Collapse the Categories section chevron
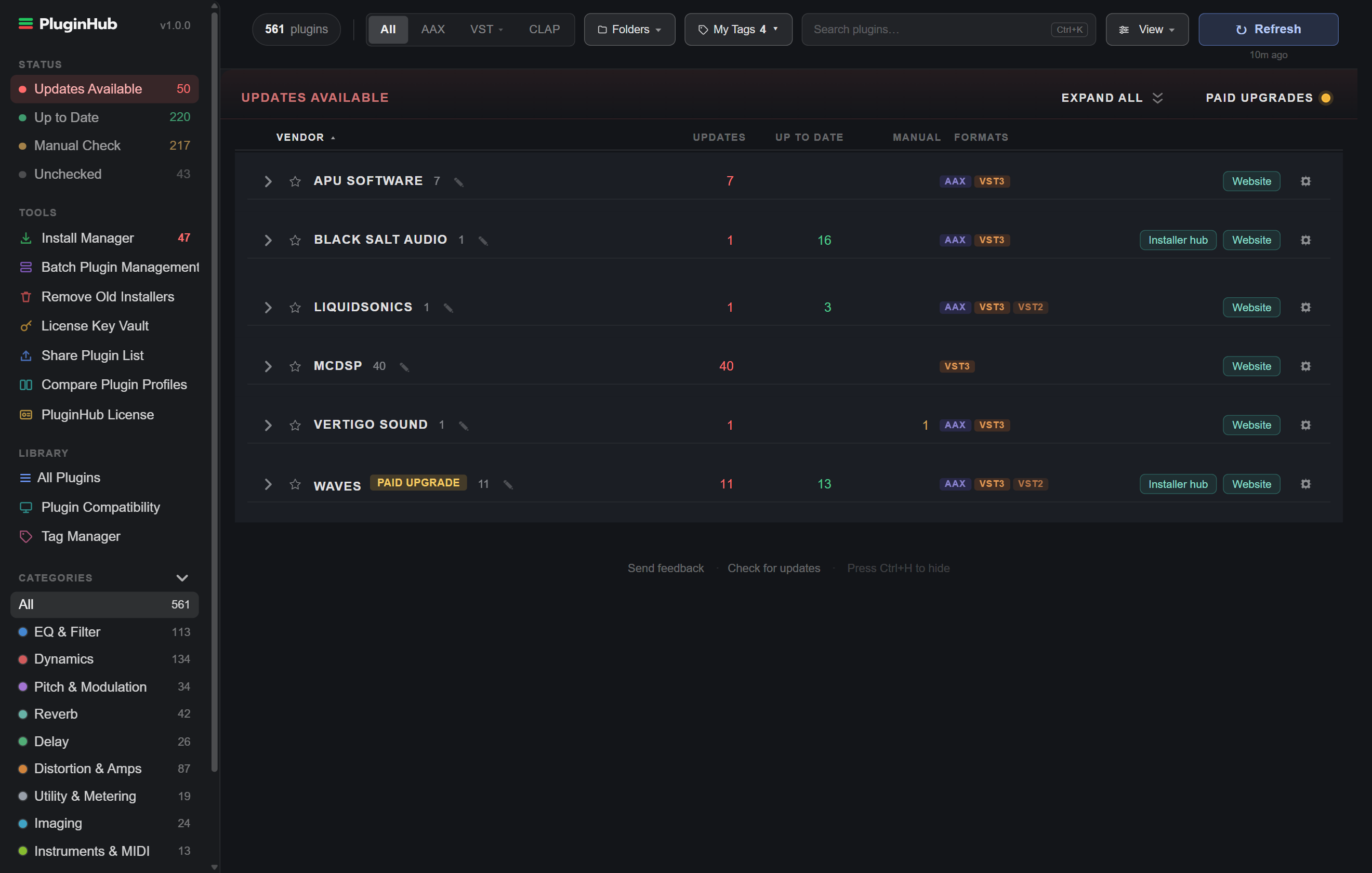 click(182, 578)
